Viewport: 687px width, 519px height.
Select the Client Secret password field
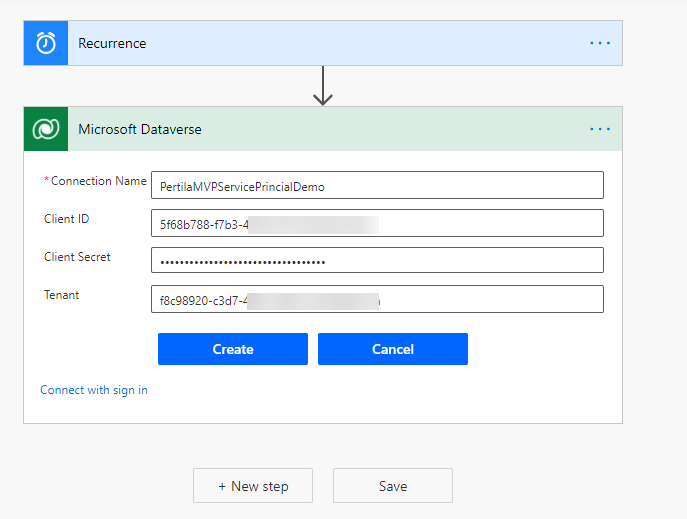[377, 261]
